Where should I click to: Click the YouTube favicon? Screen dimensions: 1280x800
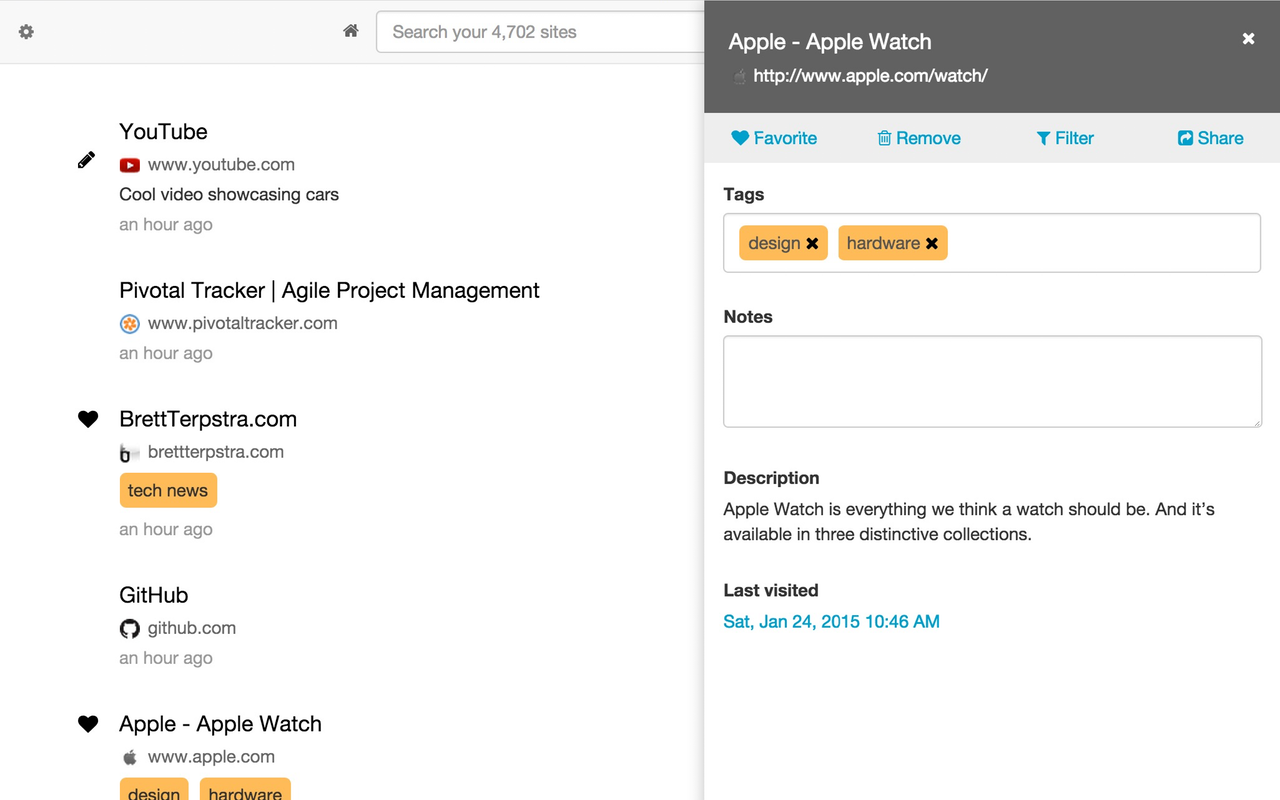coord(129,165)
